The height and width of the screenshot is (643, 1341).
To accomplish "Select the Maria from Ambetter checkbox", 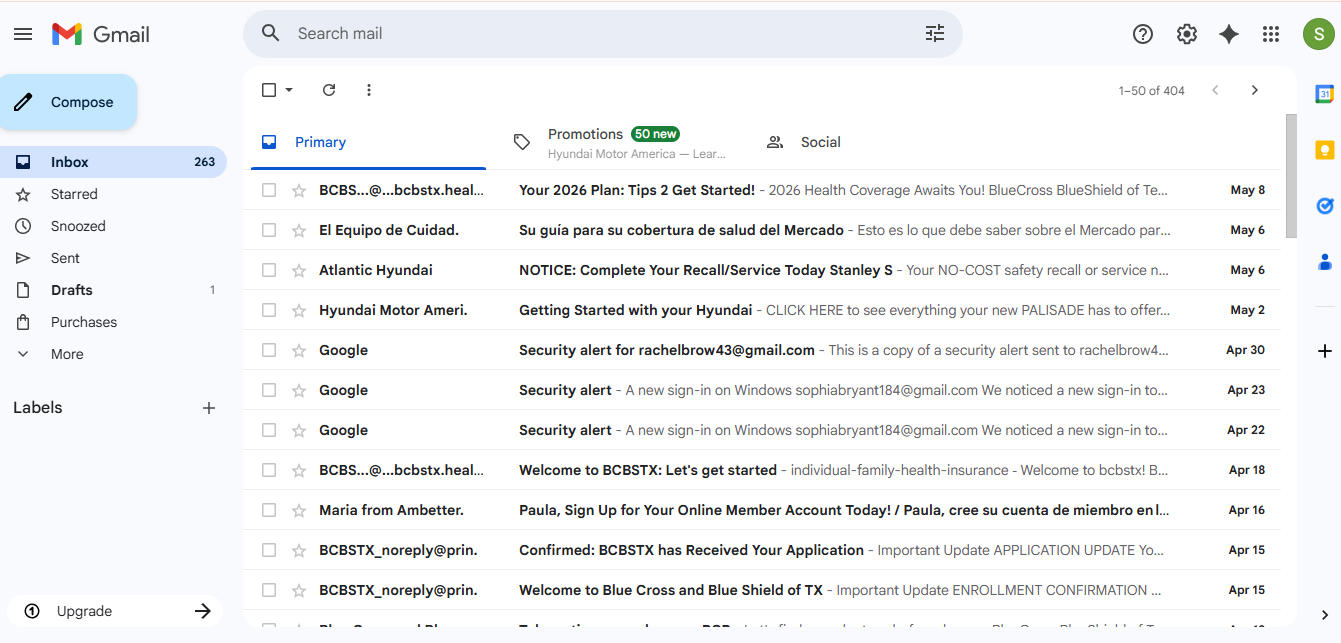I will 269,510.
